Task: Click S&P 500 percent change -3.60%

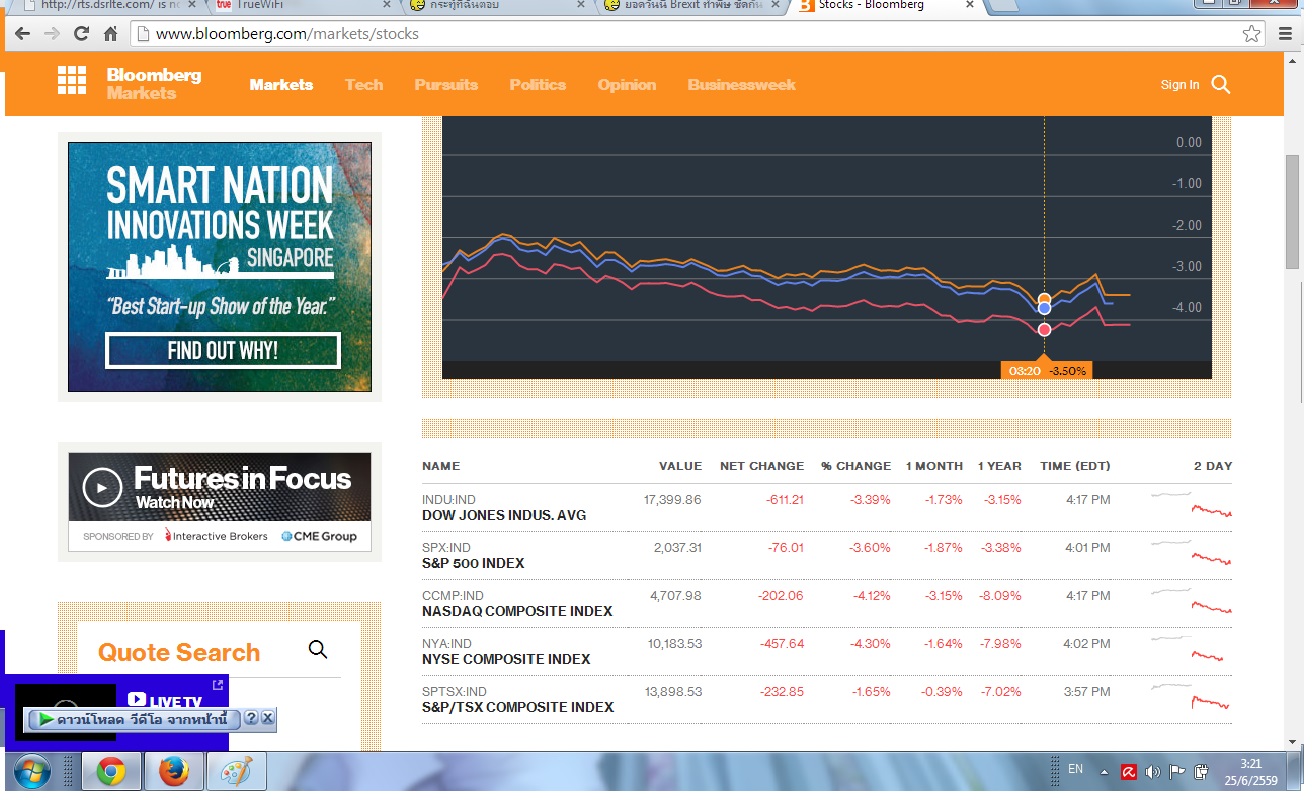Action: [870, 547]
